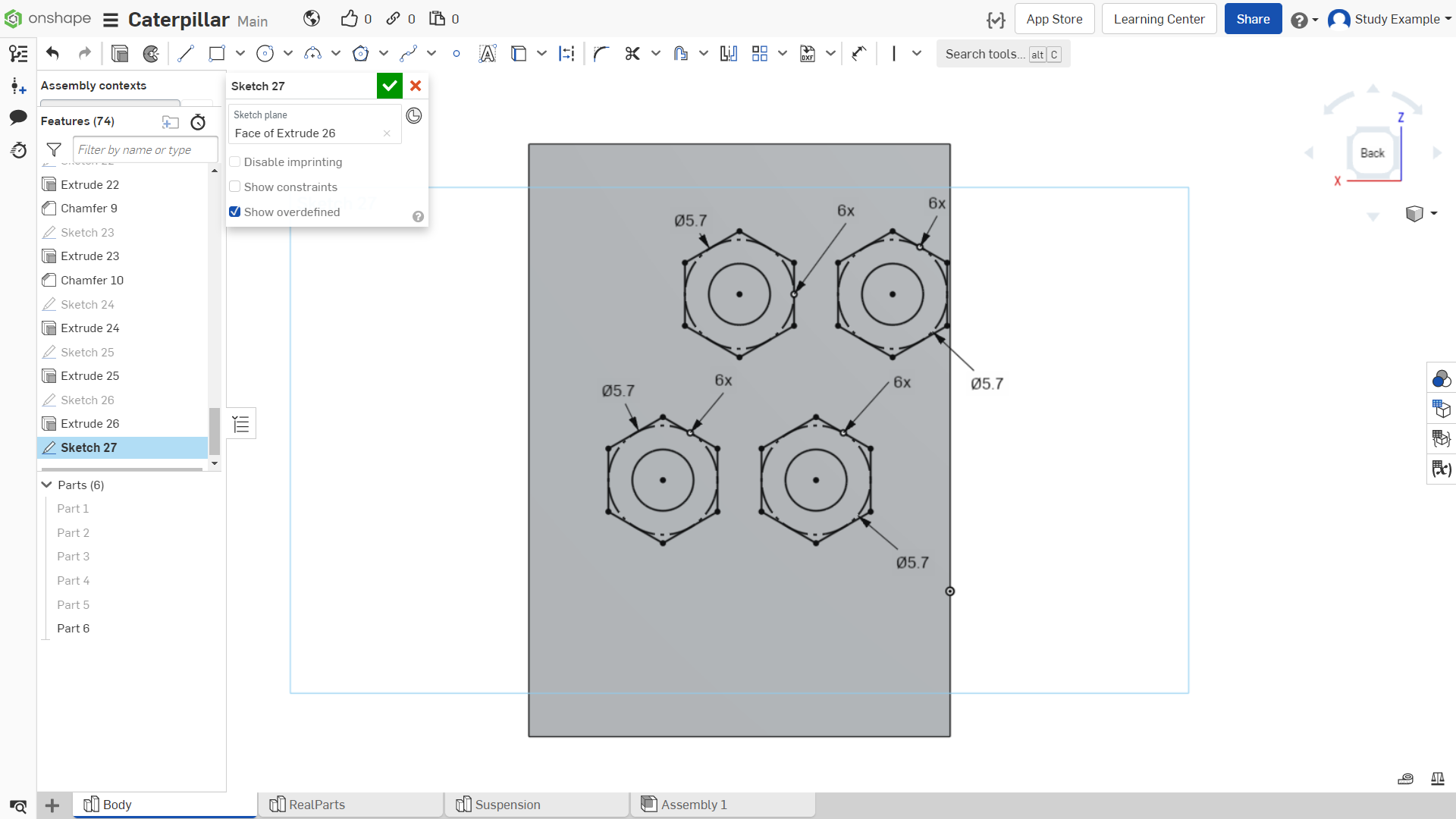The height and width of the screenshot is (819, 1456).
Task: Check the Show constraints option
Action: pyautogui.click(x=235, y=187)
